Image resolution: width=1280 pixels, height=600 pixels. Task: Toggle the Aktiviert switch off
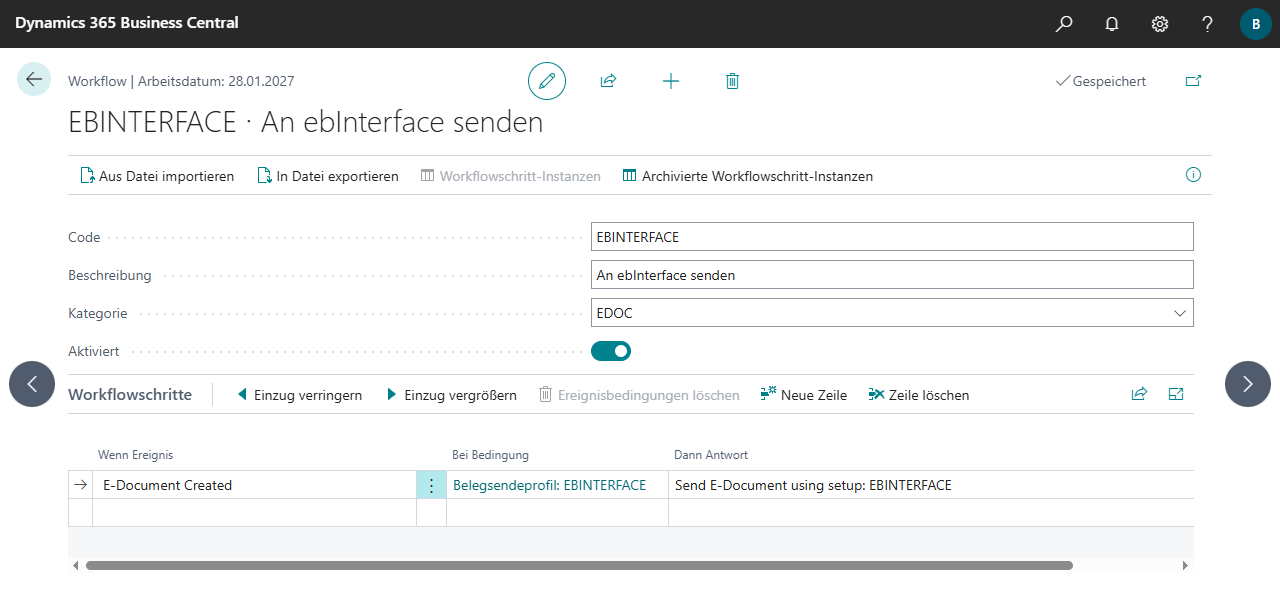[x=611, y=351]
